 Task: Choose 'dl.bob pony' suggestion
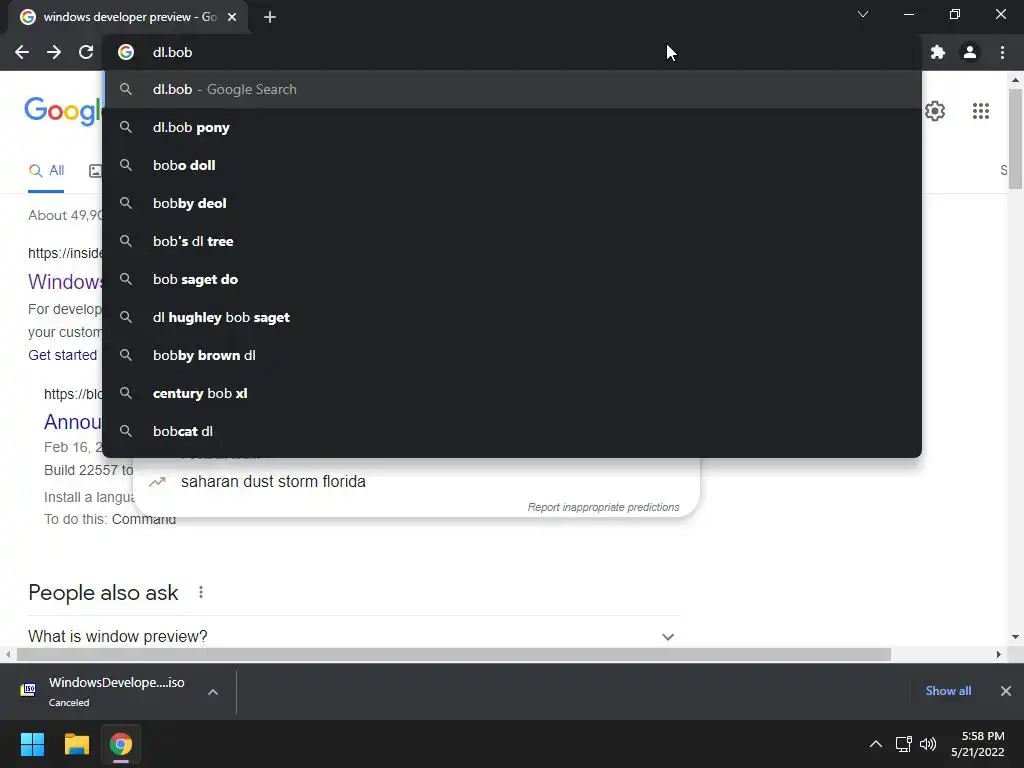tap(512, 127)
